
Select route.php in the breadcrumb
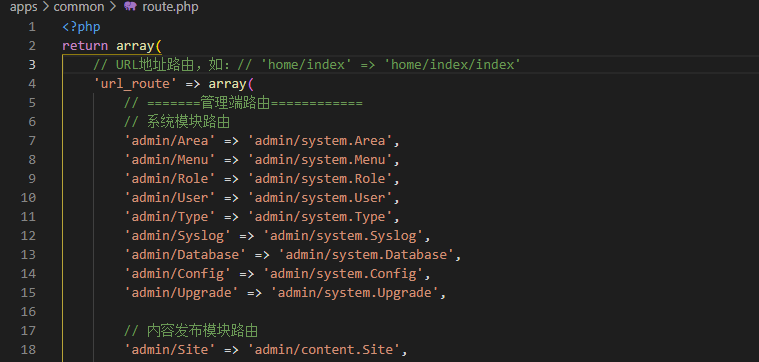point(170,7)
